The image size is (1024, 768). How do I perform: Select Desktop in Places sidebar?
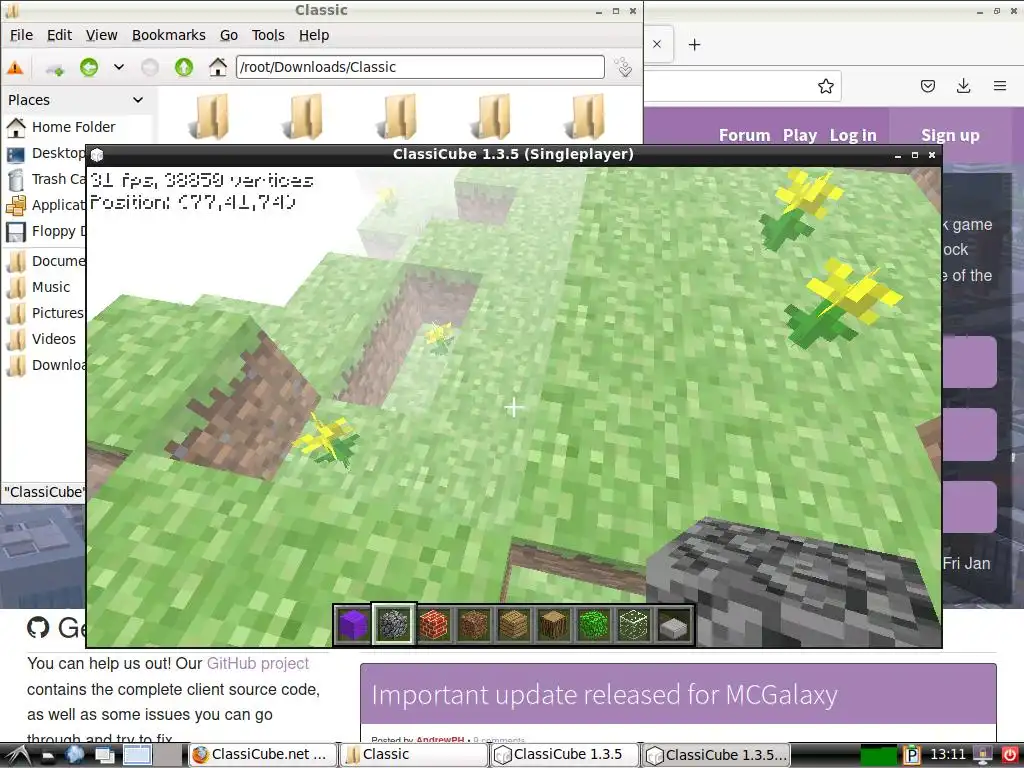tap(44, 153)
